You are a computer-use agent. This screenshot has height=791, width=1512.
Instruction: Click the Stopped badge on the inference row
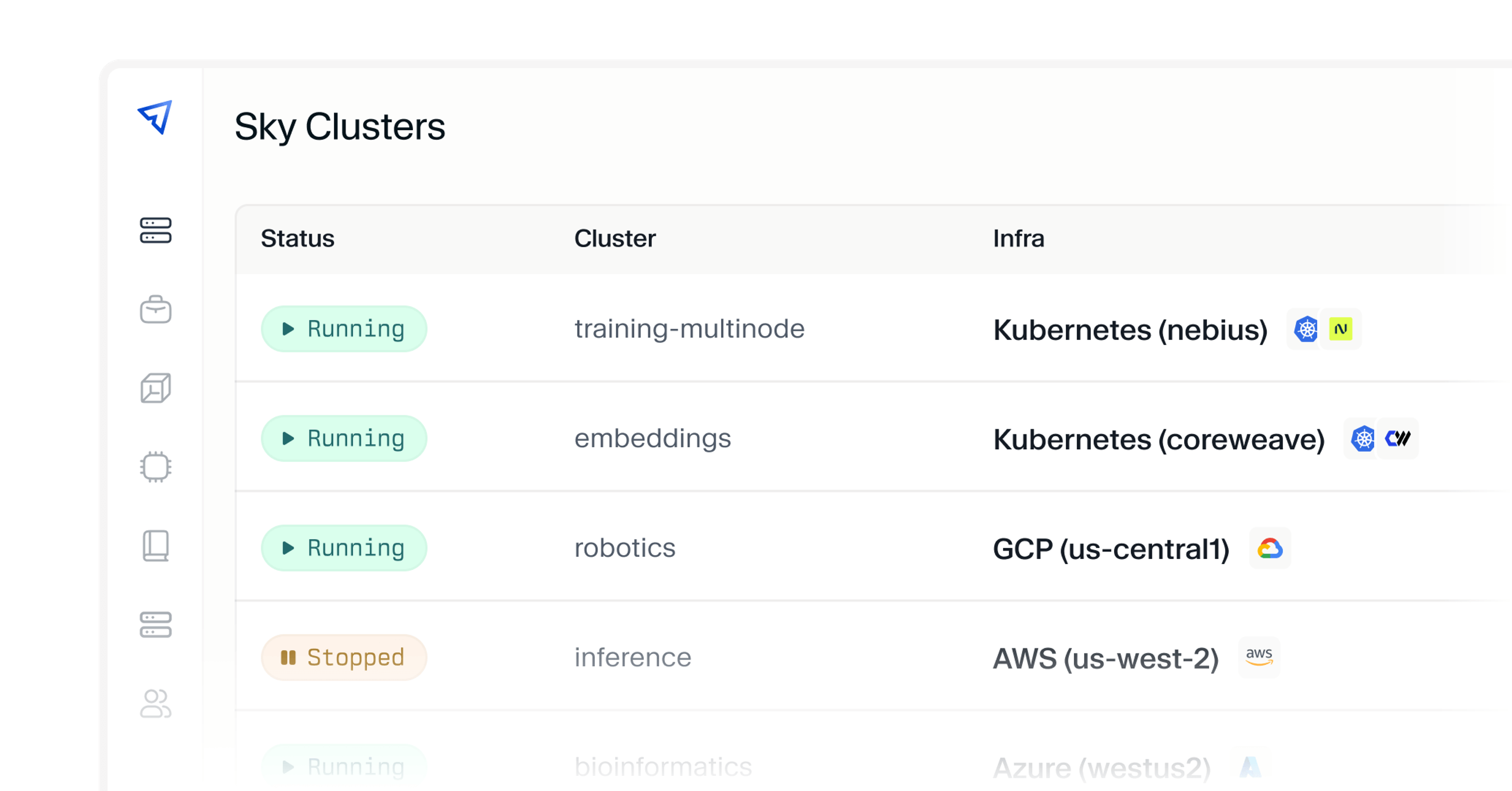[344, 657]
